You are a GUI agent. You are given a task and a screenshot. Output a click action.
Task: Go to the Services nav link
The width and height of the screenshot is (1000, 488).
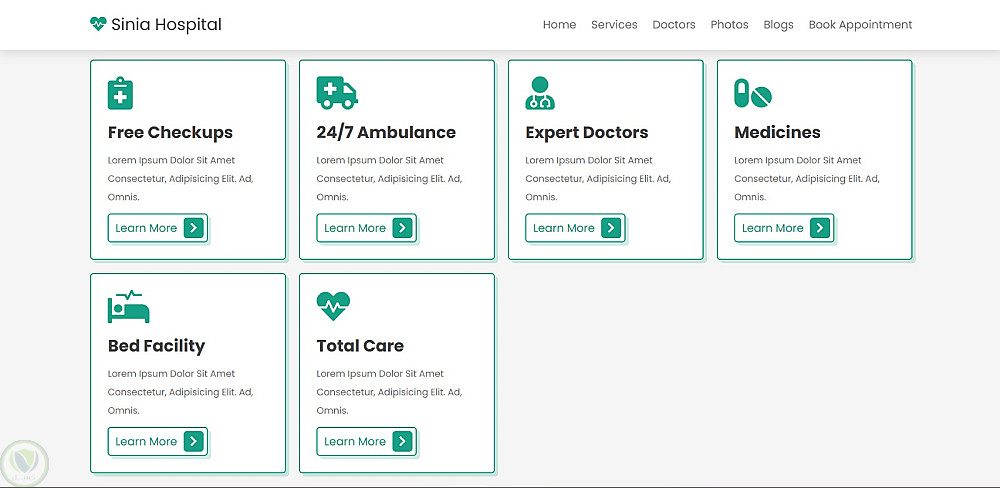tap(614, 25)
